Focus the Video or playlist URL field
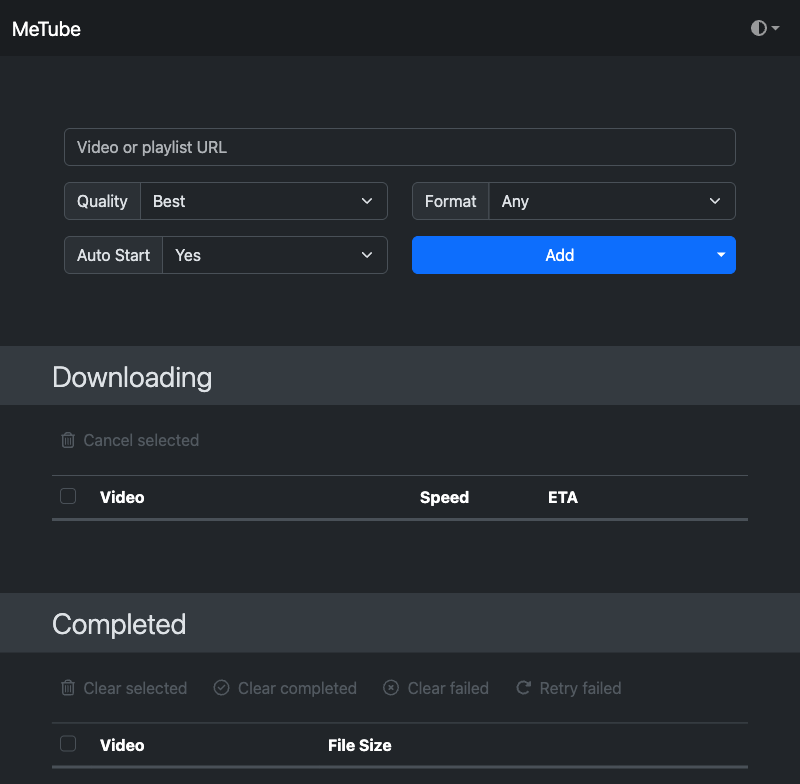800x784 pixels. point(400,147)
